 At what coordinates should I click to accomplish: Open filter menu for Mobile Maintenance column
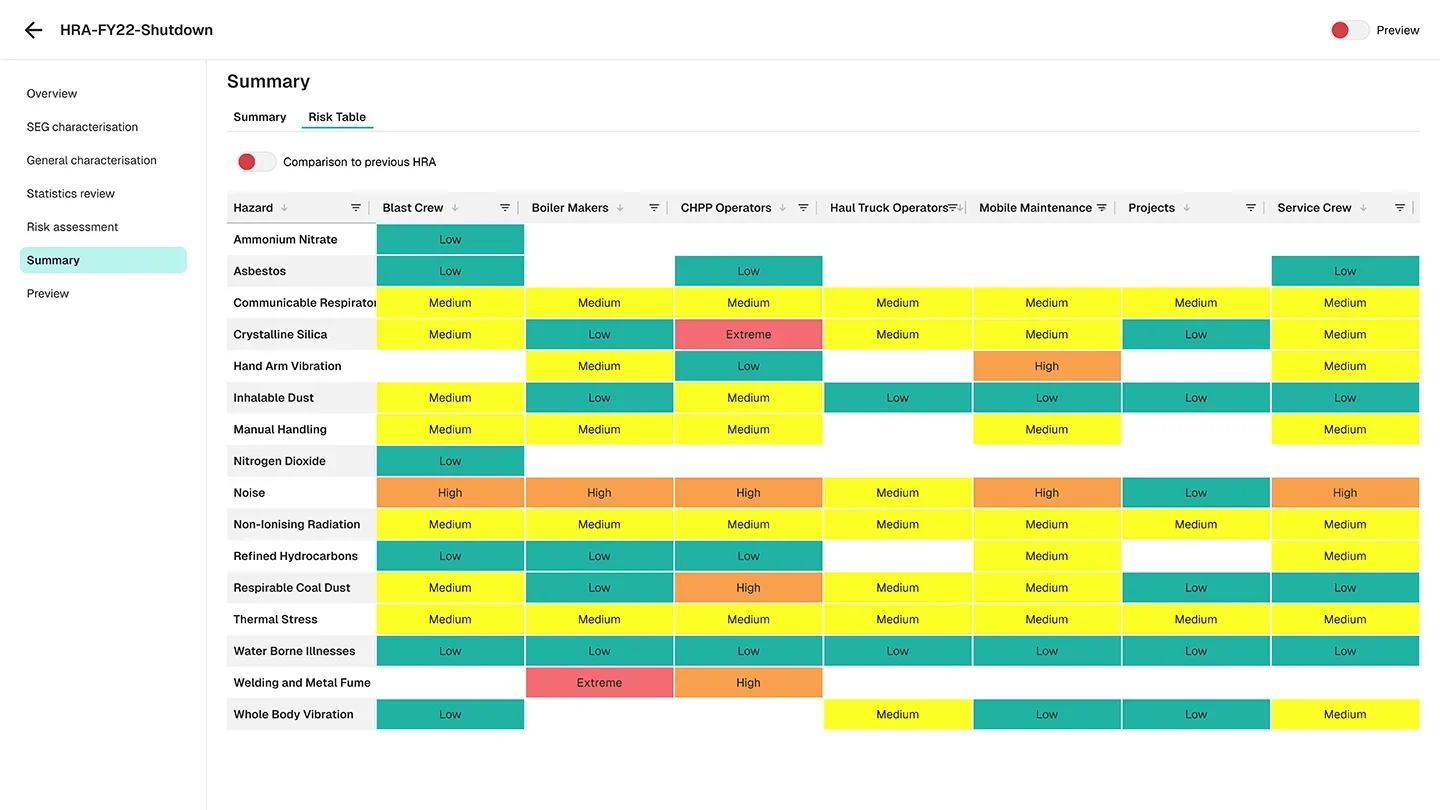click(1102, 208)
